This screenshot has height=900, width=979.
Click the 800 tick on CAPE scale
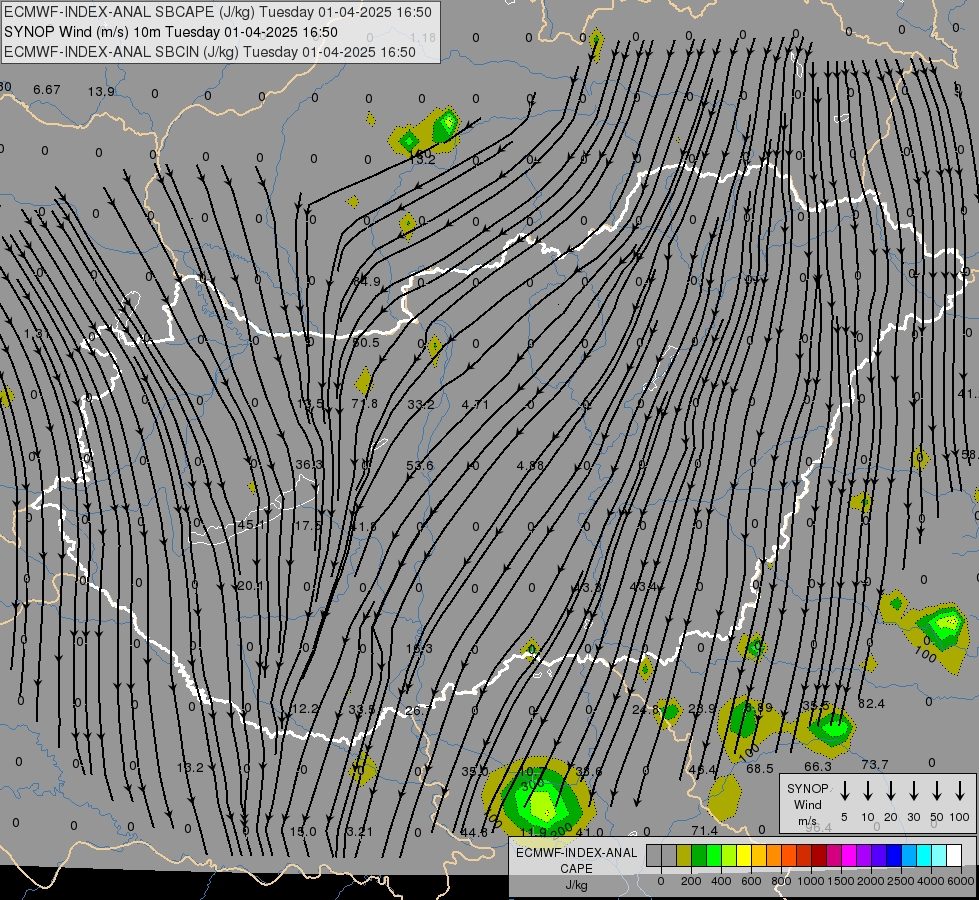pyautogui.click(x=781, y=881)
